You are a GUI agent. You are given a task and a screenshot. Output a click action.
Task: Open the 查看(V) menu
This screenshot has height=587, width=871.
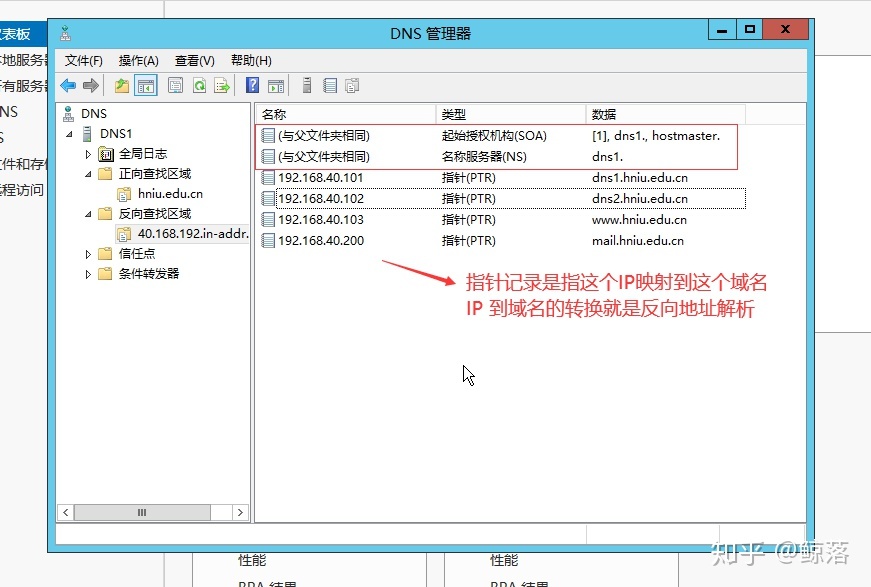click(194, 61)
